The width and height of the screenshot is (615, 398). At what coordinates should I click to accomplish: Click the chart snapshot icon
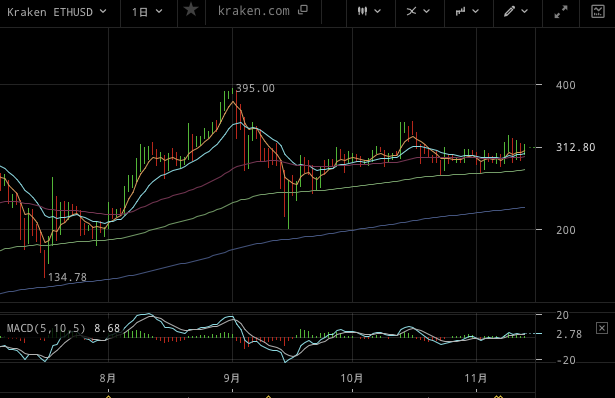(598, 11)
